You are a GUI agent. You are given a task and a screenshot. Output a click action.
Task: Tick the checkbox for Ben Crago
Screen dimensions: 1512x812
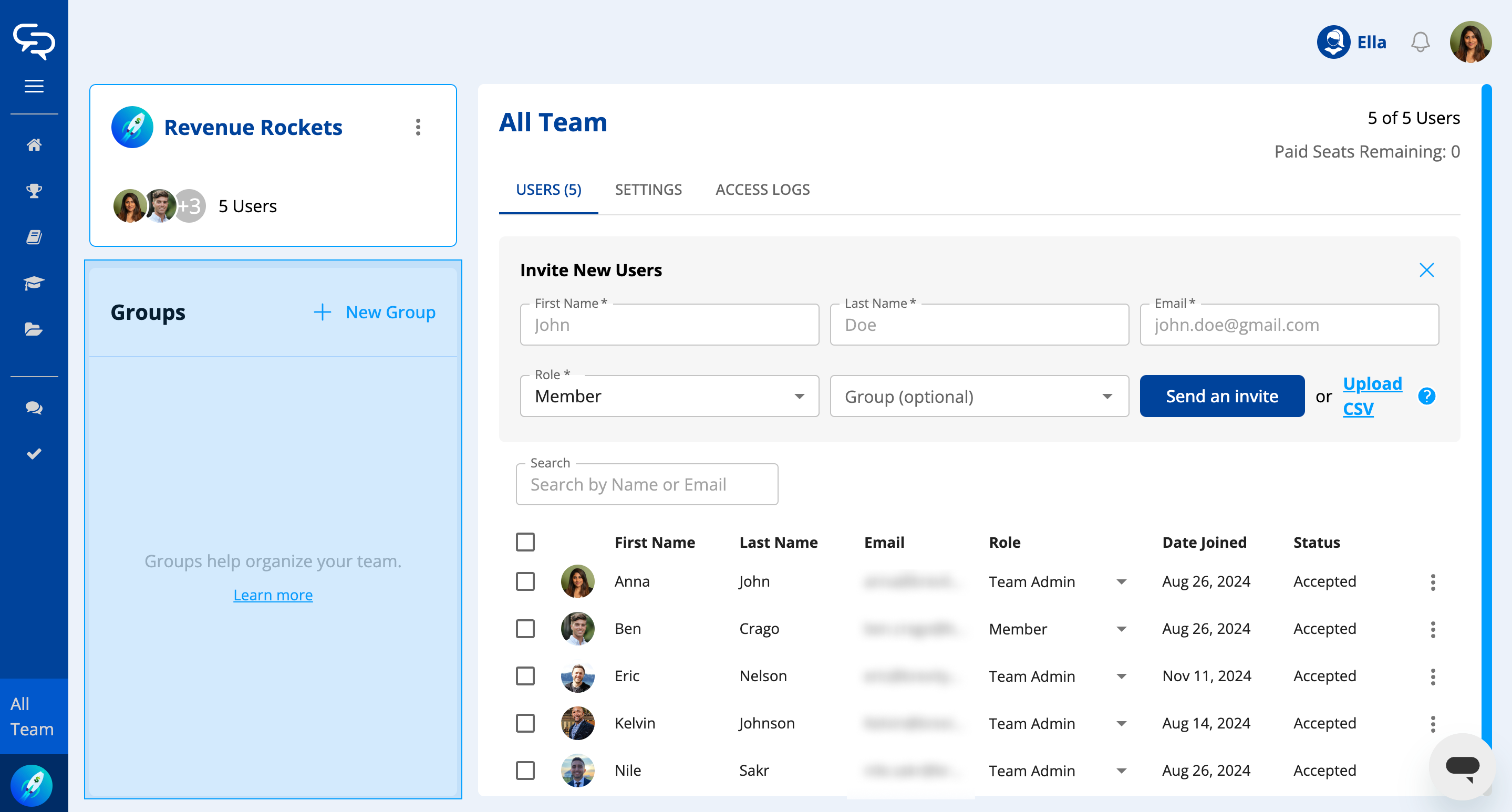525,629
